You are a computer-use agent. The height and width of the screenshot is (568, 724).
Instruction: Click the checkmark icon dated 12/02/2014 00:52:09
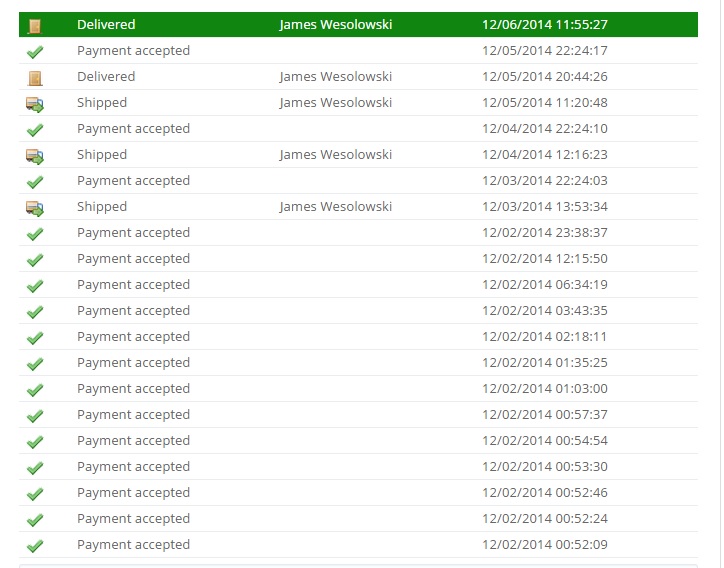35,546
